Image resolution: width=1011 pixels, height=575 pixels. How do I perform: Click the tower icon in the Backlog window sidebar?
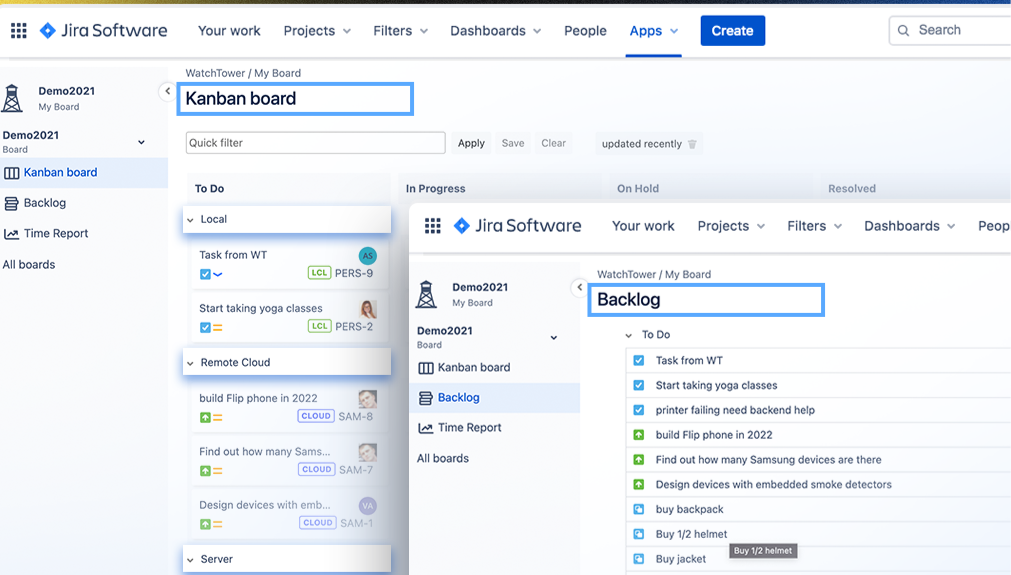pyautogui.click(x=426, y=295)
